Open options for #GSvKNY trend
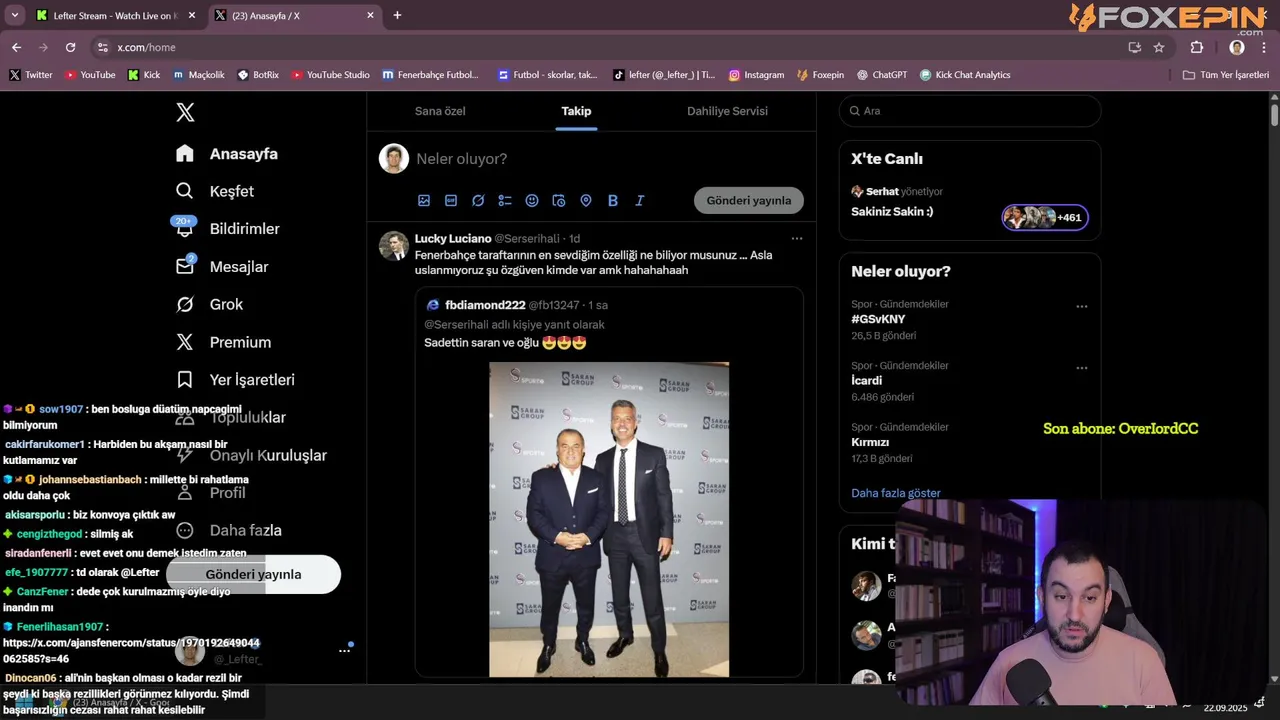Screen dimensions: 1280x720 pyautogui.click(x=1081, y=307)
